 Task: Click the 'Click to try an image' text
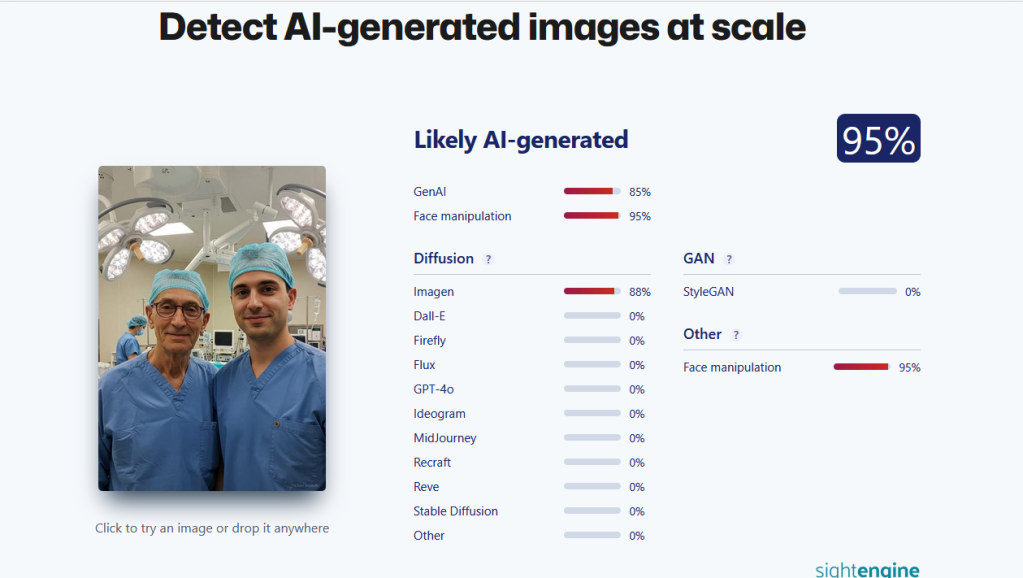(x=212, y=528)
